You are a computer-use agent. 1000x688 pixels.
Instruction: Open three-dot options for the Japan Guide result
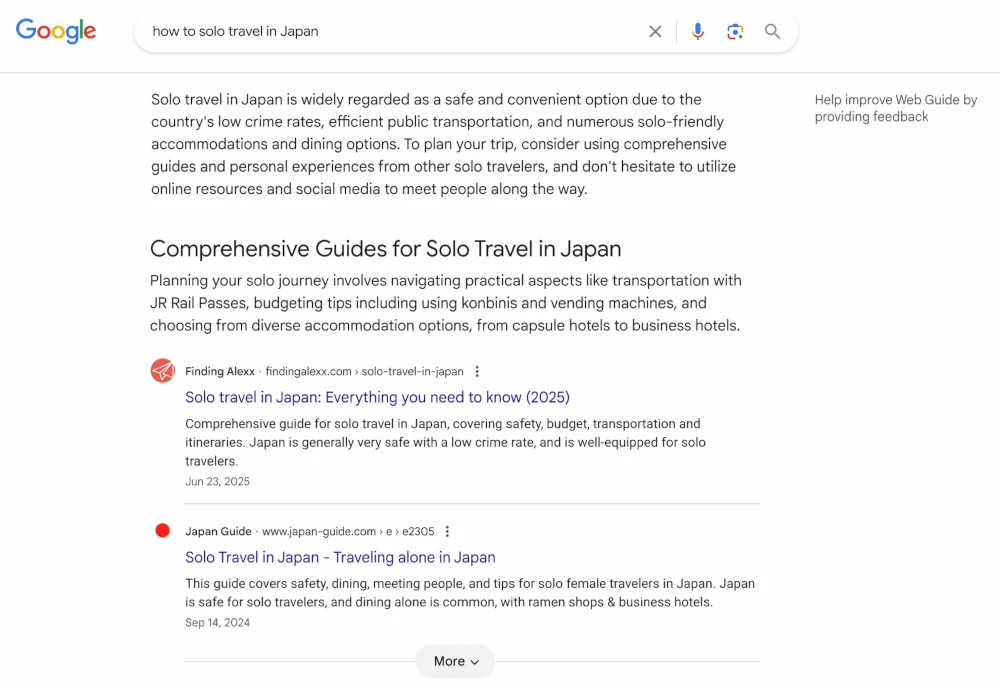tap(447, 531)
